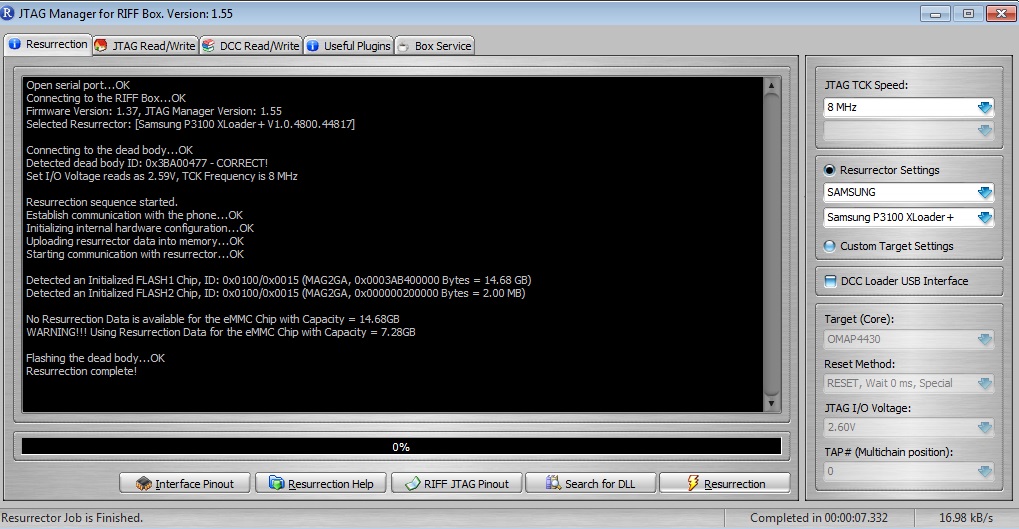1019x529 pixels.
Task: Click the log scrollbar down arrow
Action: (771, 404)
